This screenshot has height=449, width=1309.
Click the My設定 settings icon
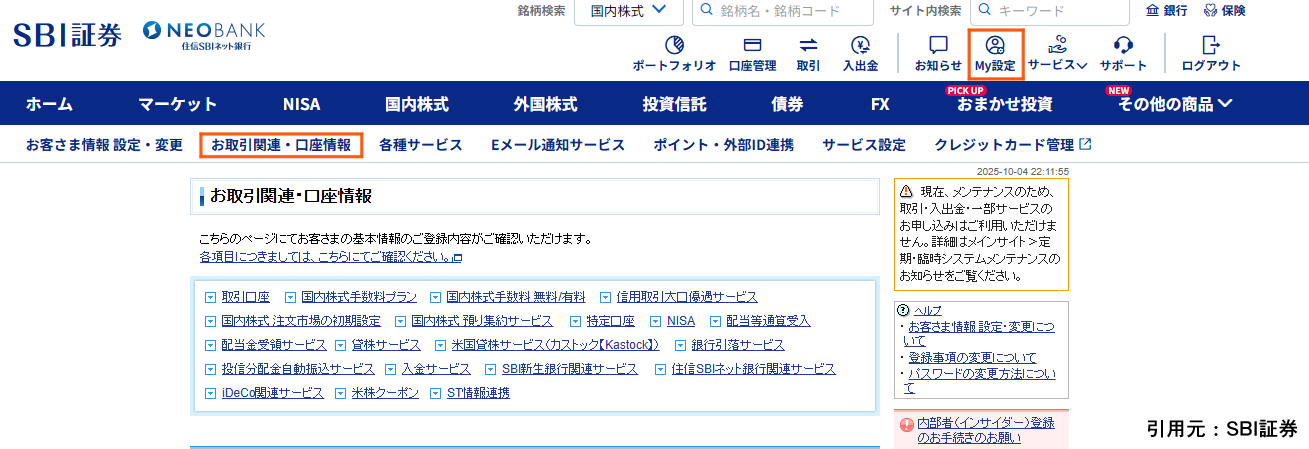995,46
